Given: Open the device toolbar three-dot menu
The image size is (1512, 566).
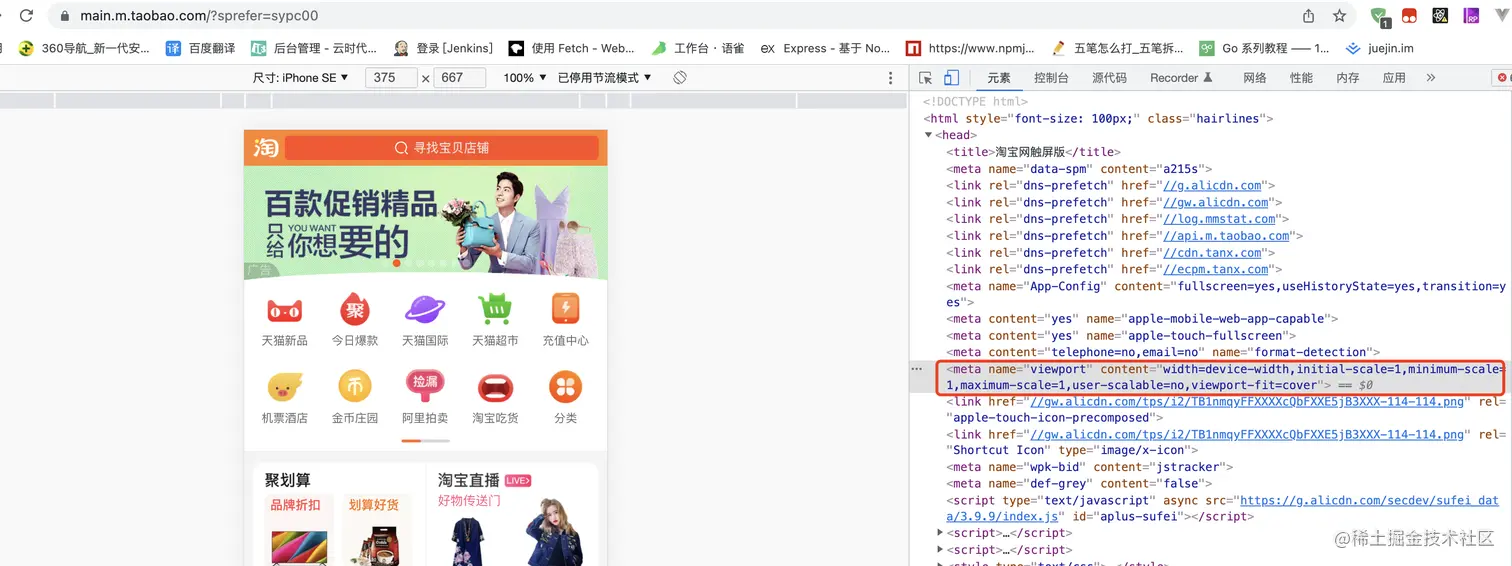Looking at the screenshot, I should coord(891,78).
